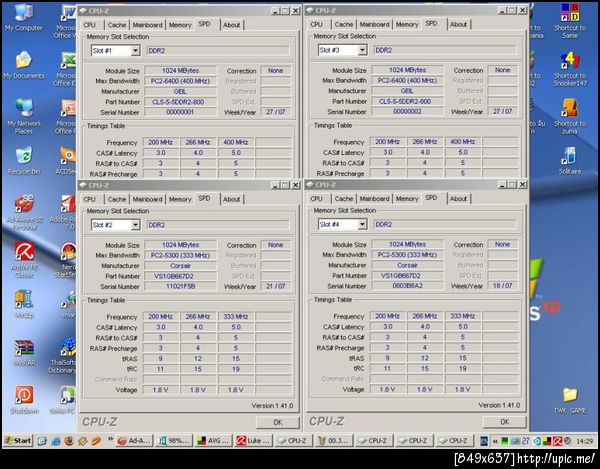Click OK in the Slot #2 CPU-Z window
The height and width of the screenshot is (469, 600).
(x=277, y=421)
